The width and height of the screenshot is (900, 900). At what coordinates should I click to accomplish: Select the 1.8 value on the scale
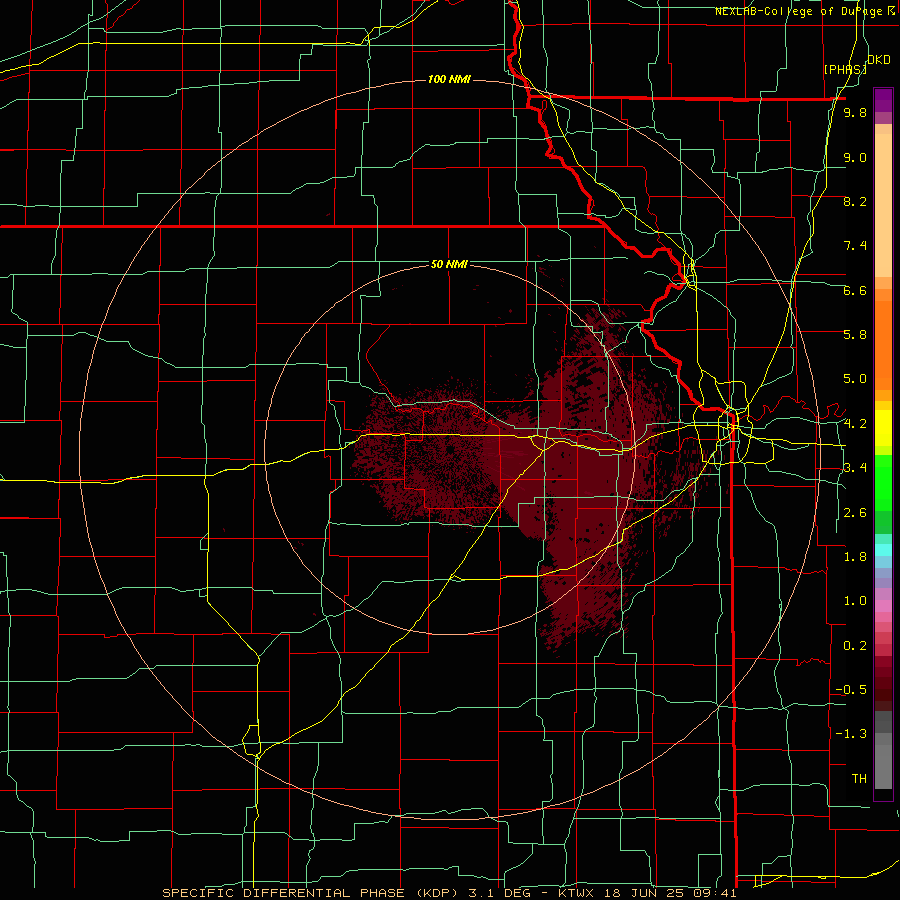point(855,557)
